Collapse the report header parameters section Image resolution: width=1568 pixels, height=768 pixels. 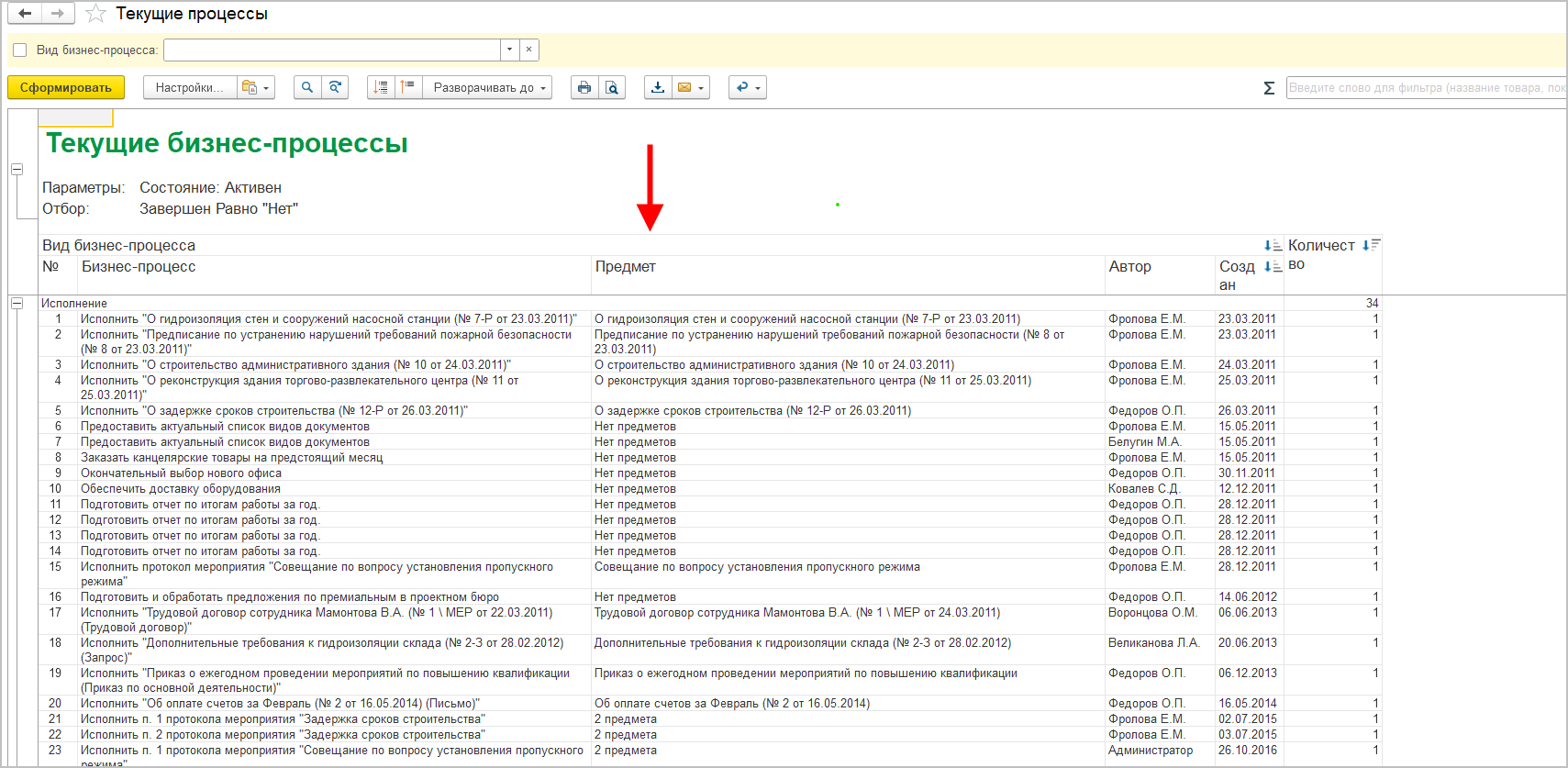tap(17, 170)
